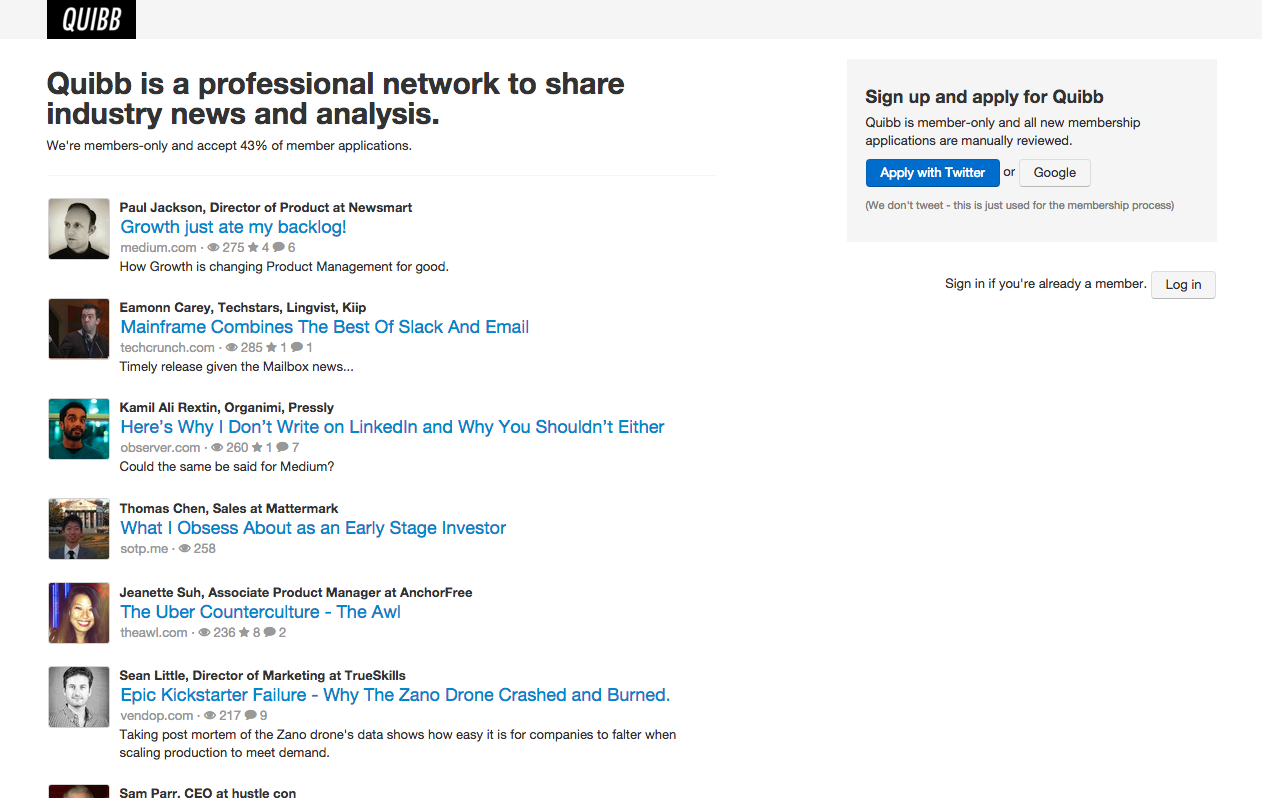Viewport: 1262px width, 798px height.
Task: Open 'The Uber Counterculture - The Awl' link
Action: (x=260, y=612)
